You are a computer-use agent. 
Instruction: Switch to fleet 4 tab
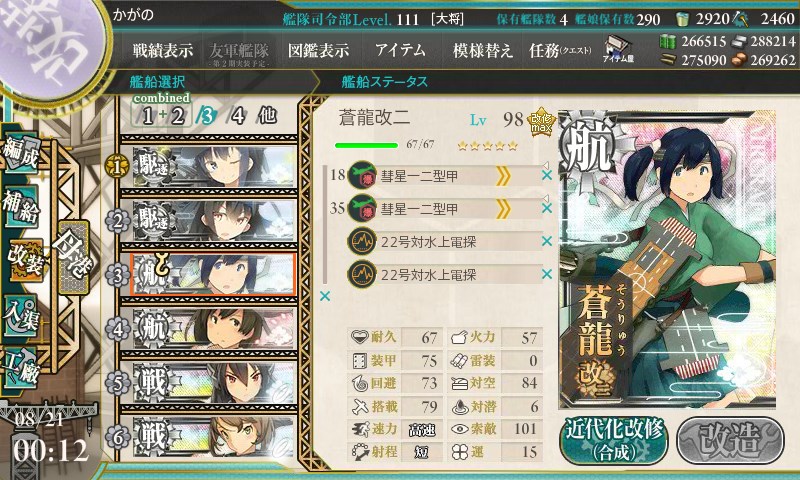coord(238,116)
